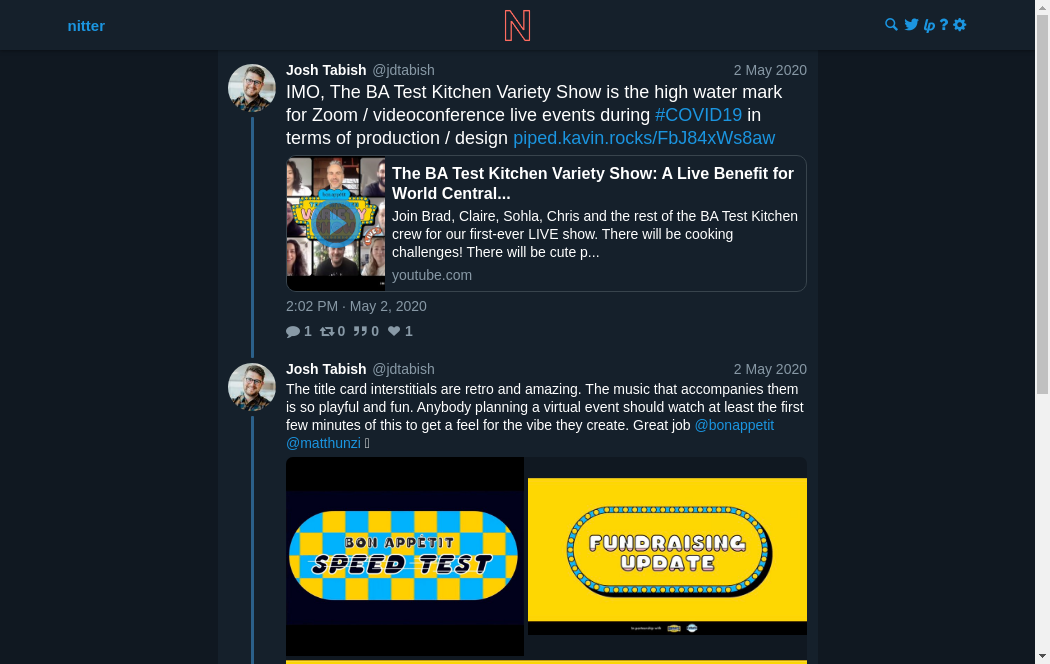Screen dimensions: 1050x664
Task: Click the red Nitter N logo
Action: [517, 25]
